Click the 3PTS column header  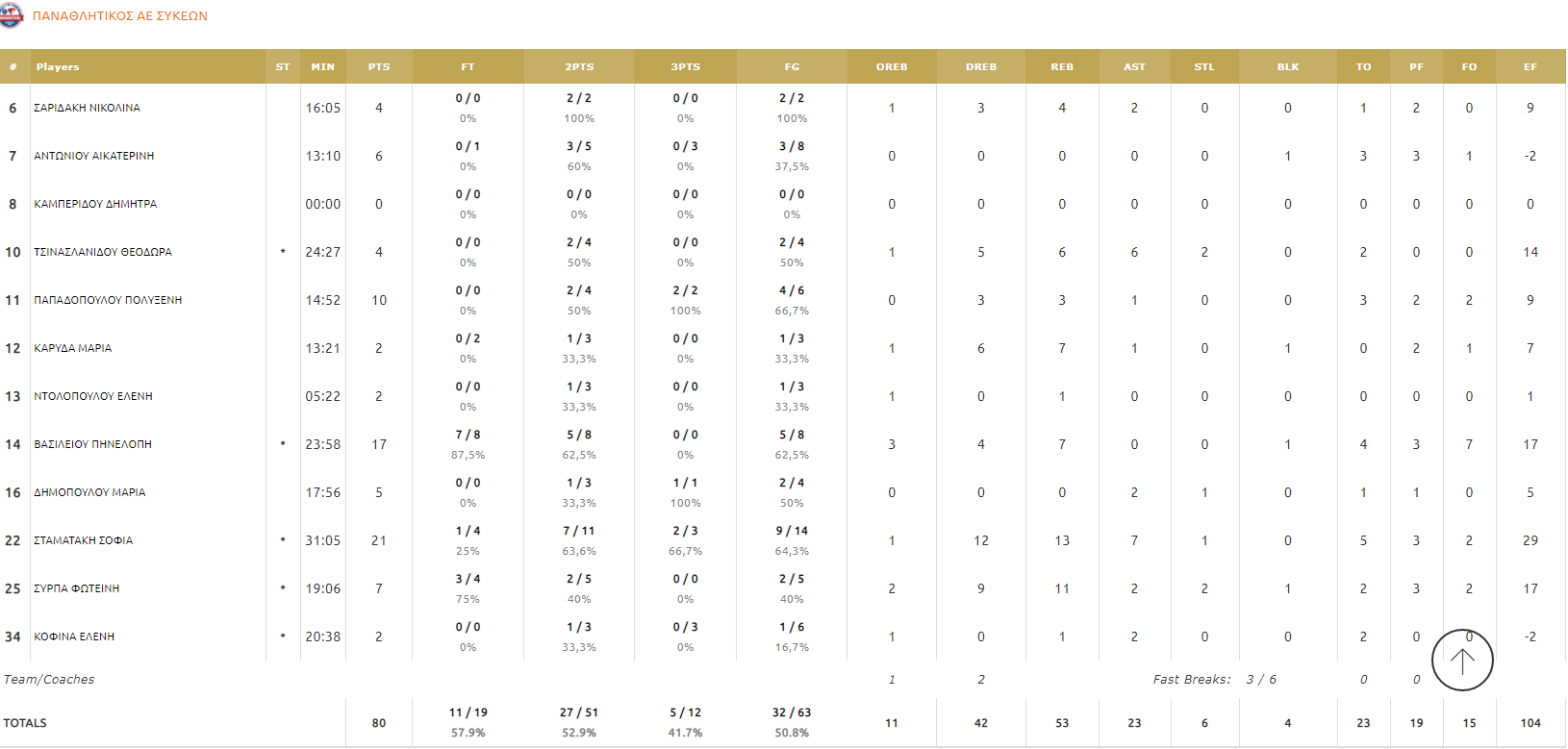click(x=685, y=67)
